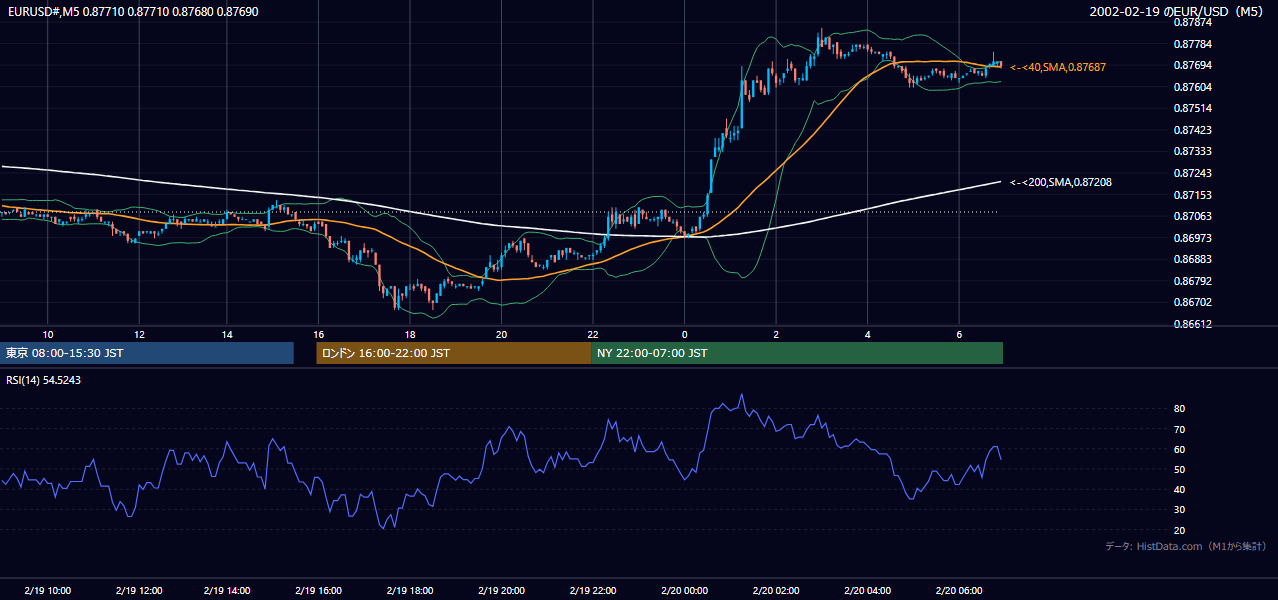Select the 200 SMA label 0.87208

click(1061, 182)
